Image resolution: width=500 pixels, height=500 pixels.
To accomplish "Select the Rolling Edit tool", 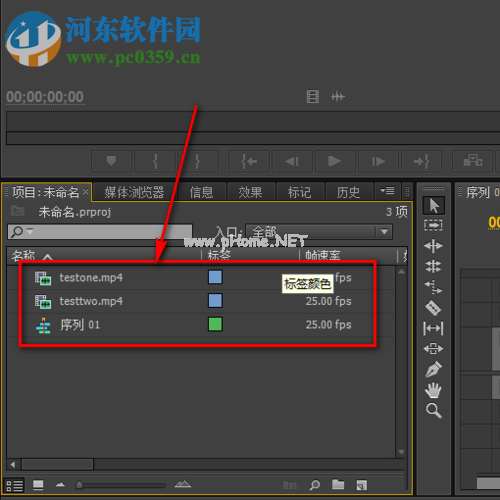I will (433, 266).
